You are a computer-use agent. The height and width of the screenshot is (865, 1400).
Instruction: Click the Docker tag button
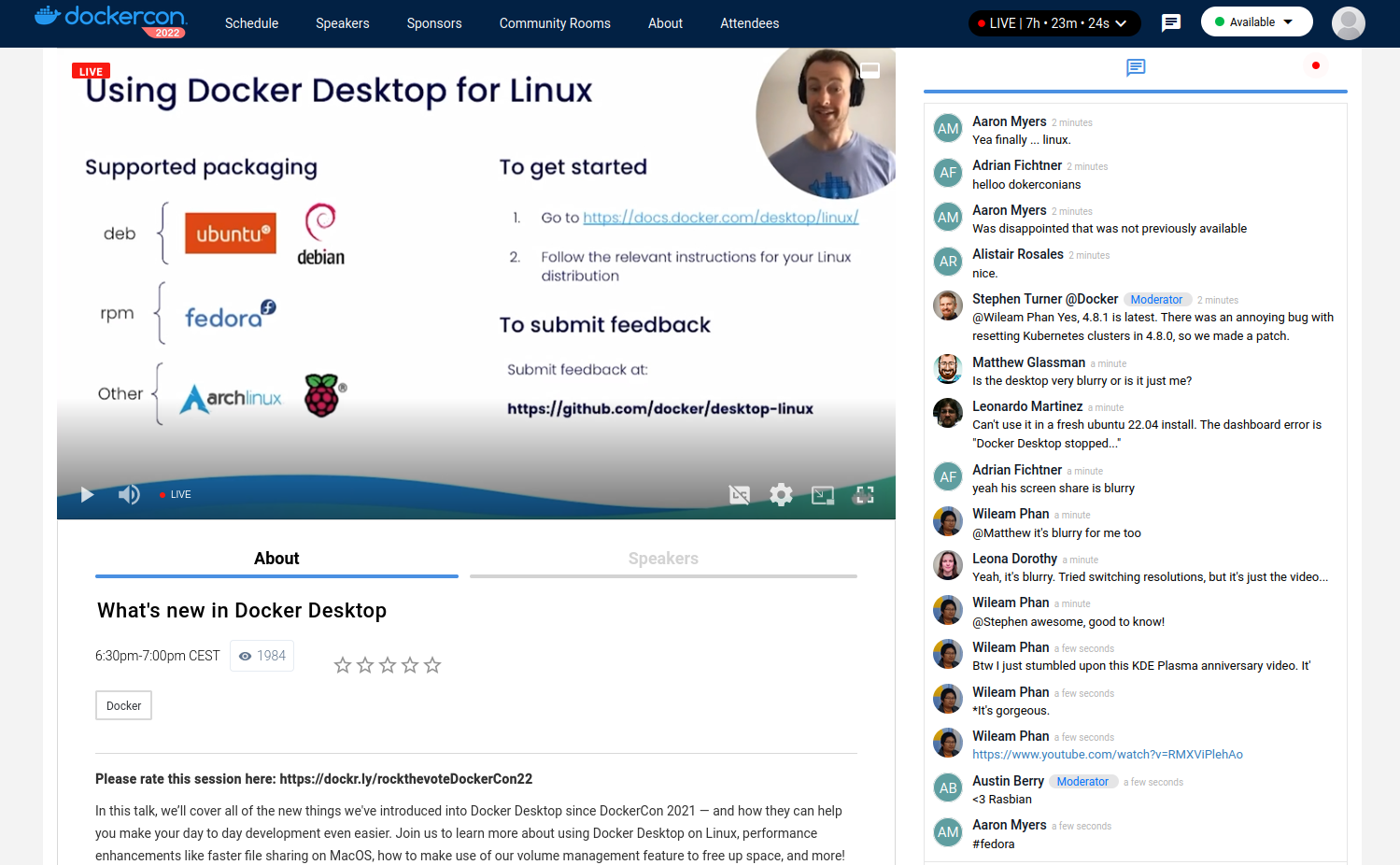click(123, 705)
